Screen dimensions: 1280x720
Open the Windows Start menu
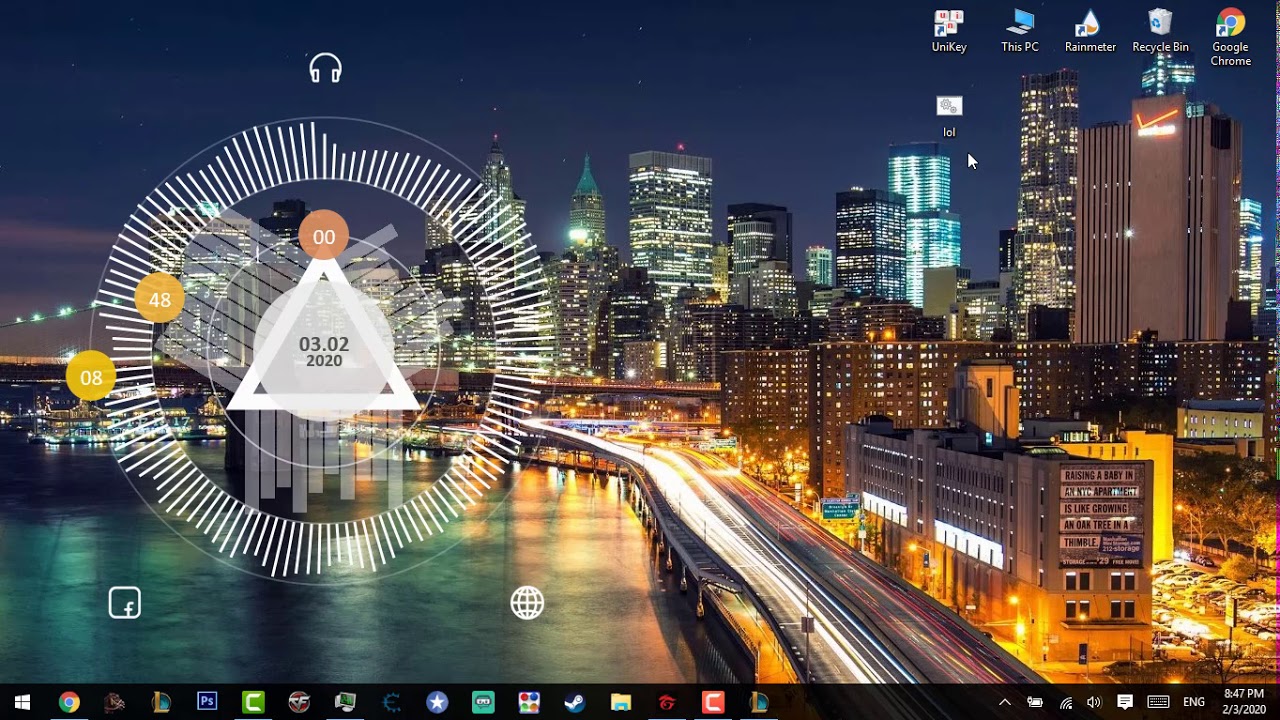22,702
